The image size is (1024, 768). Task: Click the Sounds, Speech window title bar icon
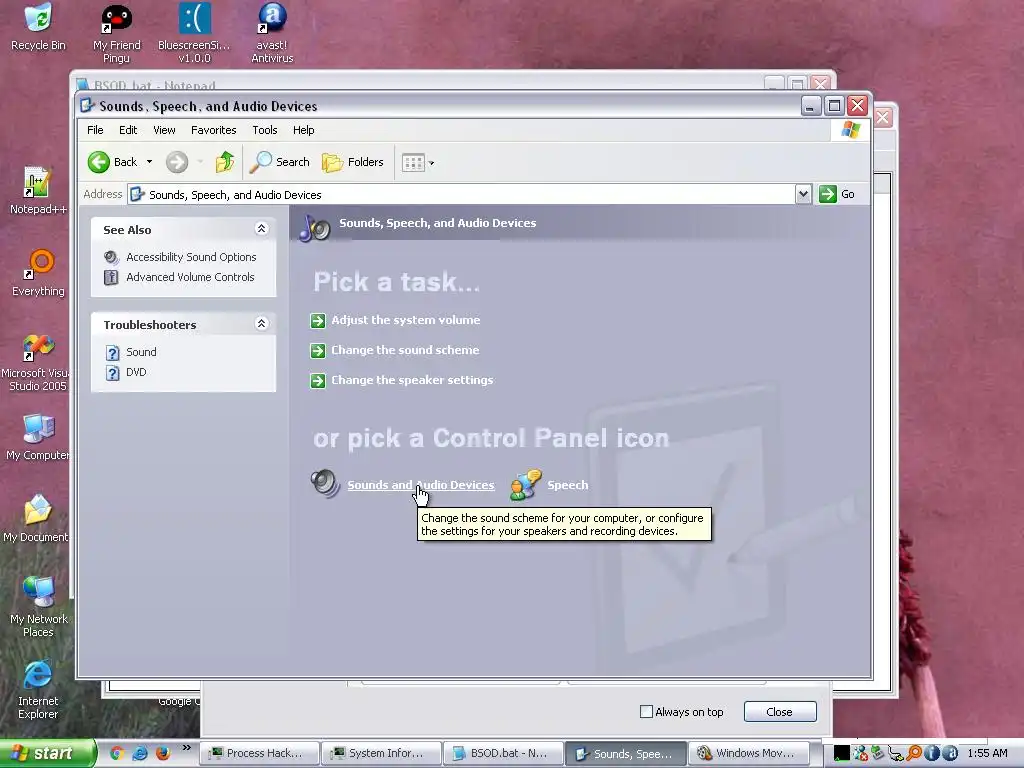(87, 106)
